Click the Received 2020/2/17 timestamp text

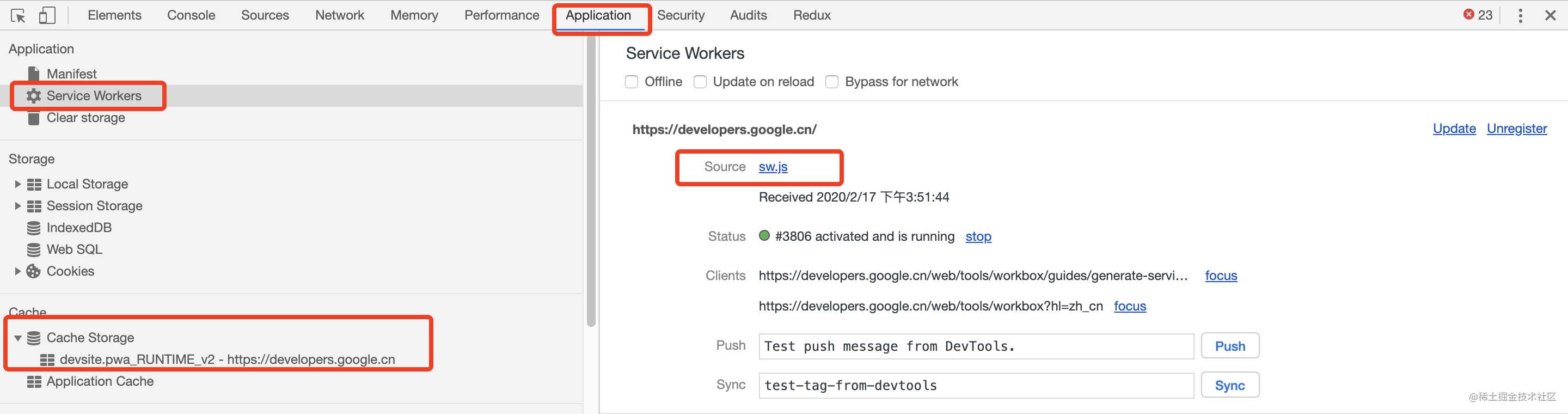[853, 197]
